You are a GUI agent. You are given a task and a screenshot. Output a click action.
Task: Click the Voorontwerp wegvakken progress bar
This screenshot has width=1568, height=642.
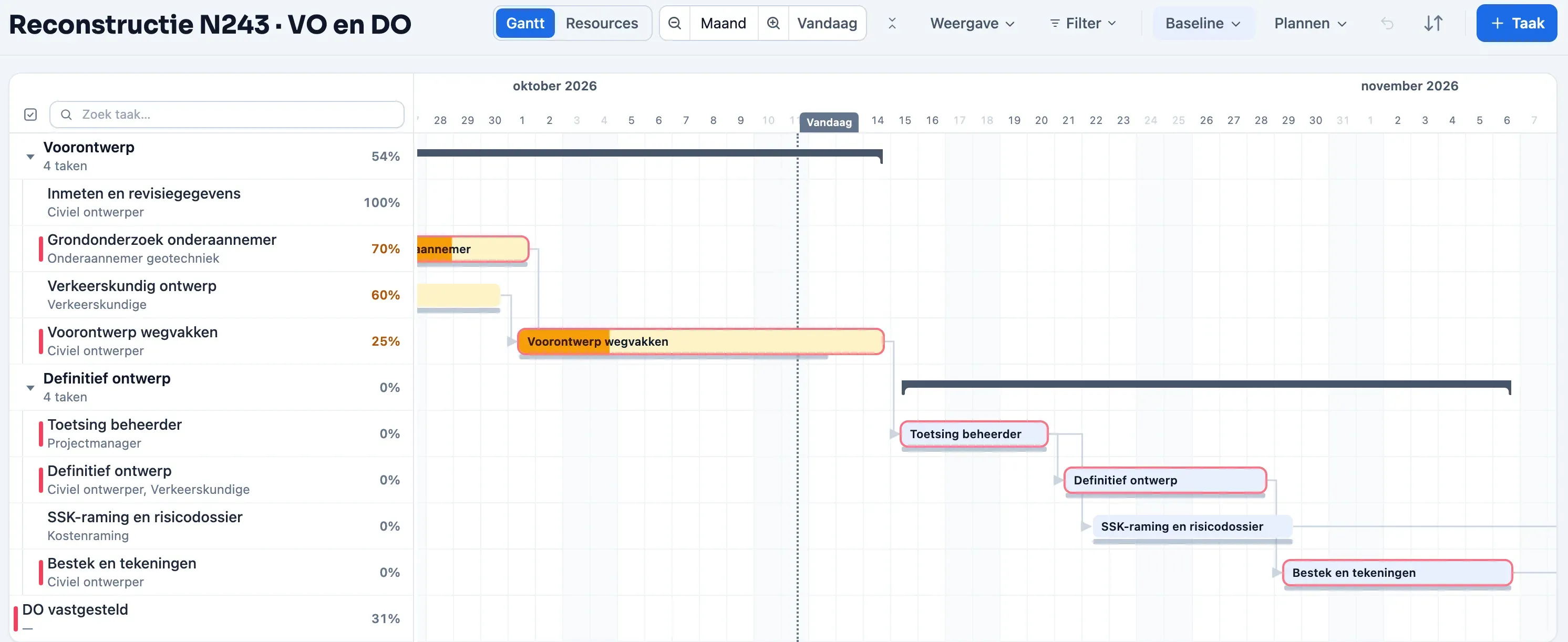700,341
